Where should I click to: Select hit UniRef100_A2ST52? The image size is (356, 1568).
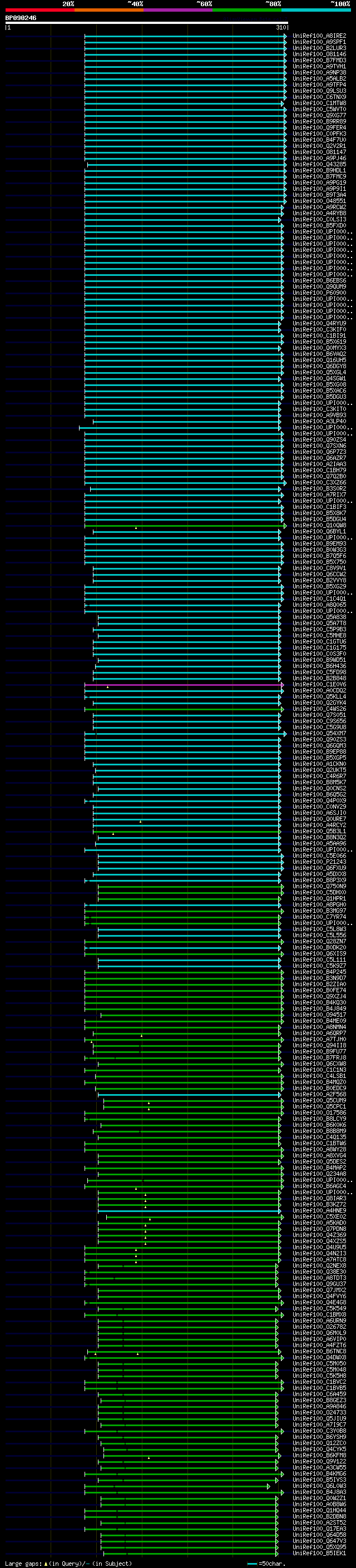(x=319, y=1524)
